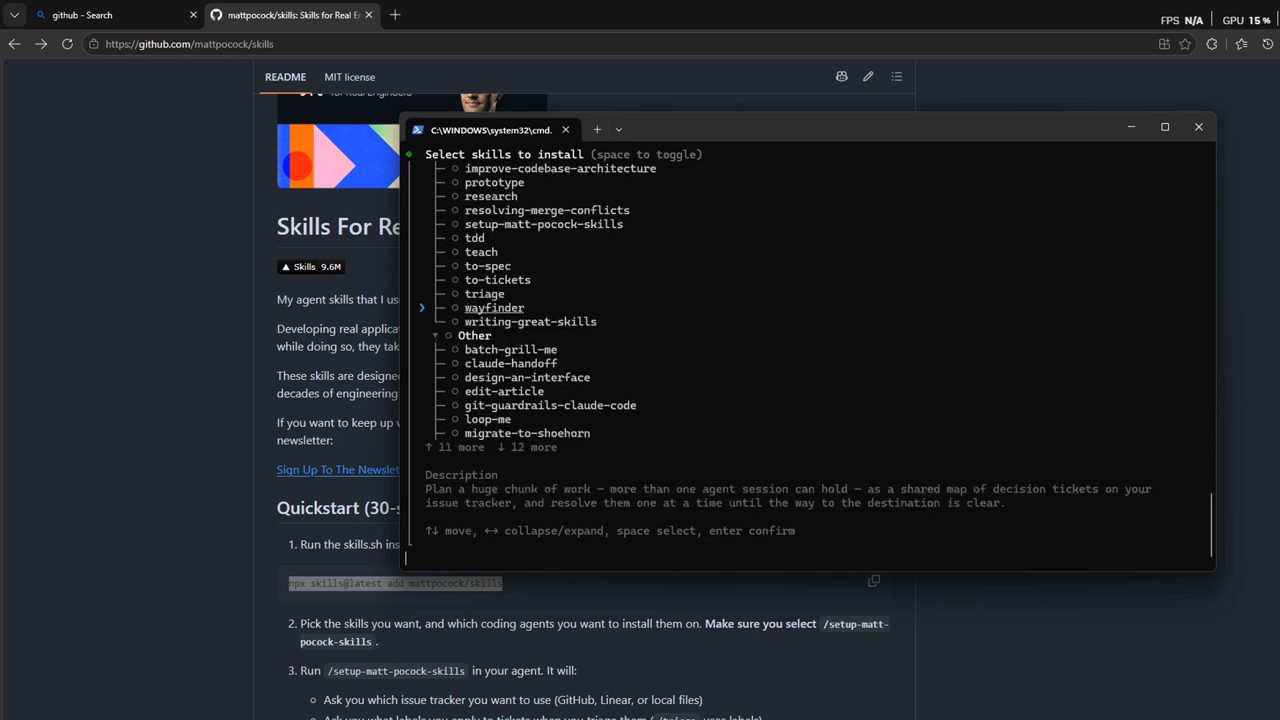1280x720 pixels.
Task: Click the Skills 9.6M badge
Action: 311,267
